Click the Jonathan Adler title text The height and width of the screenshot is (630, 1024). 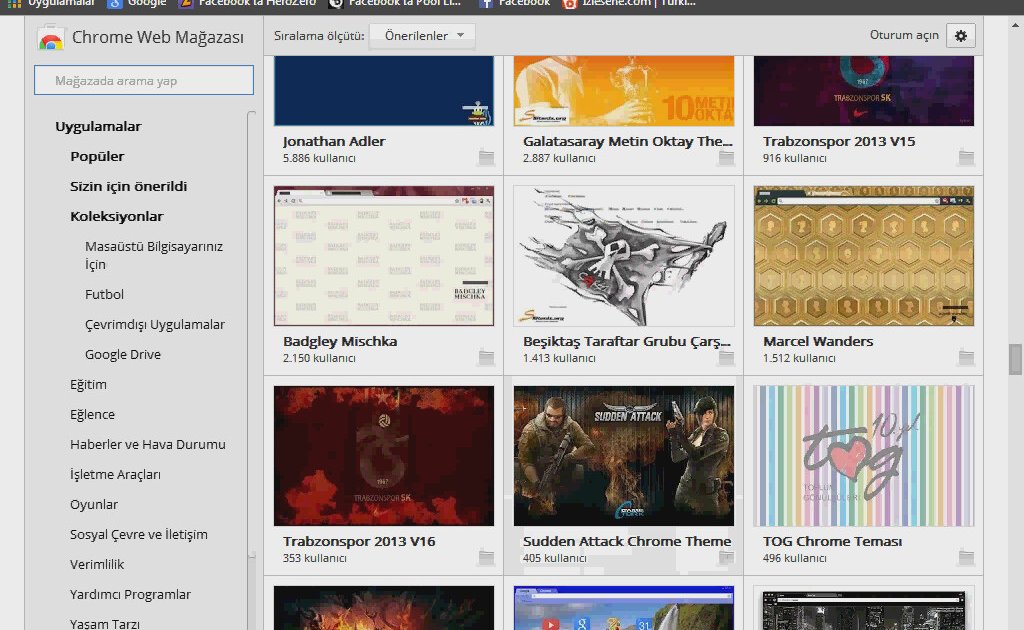[334, 142]
